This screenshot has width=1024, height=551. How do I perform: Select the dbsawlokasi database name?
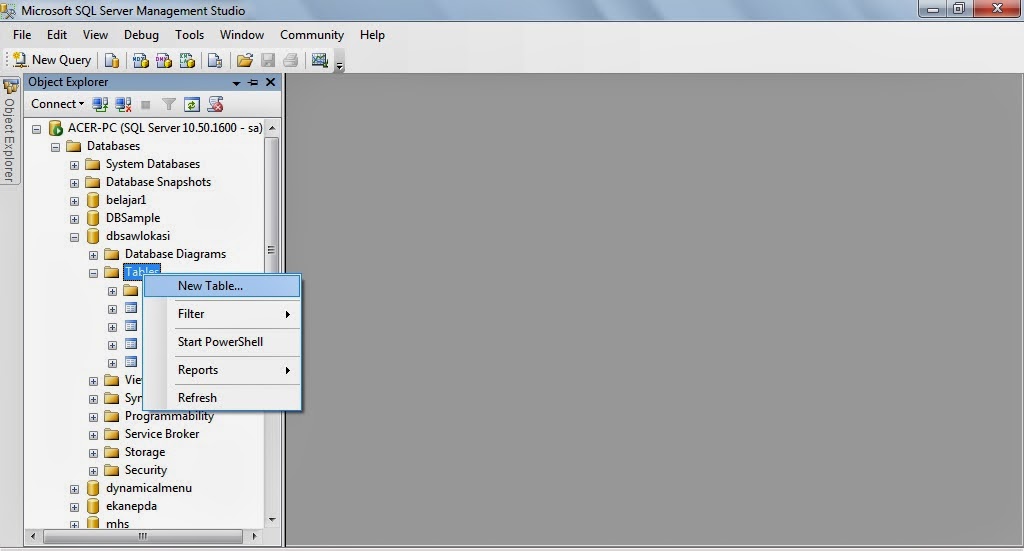click(x=138, y=236)
